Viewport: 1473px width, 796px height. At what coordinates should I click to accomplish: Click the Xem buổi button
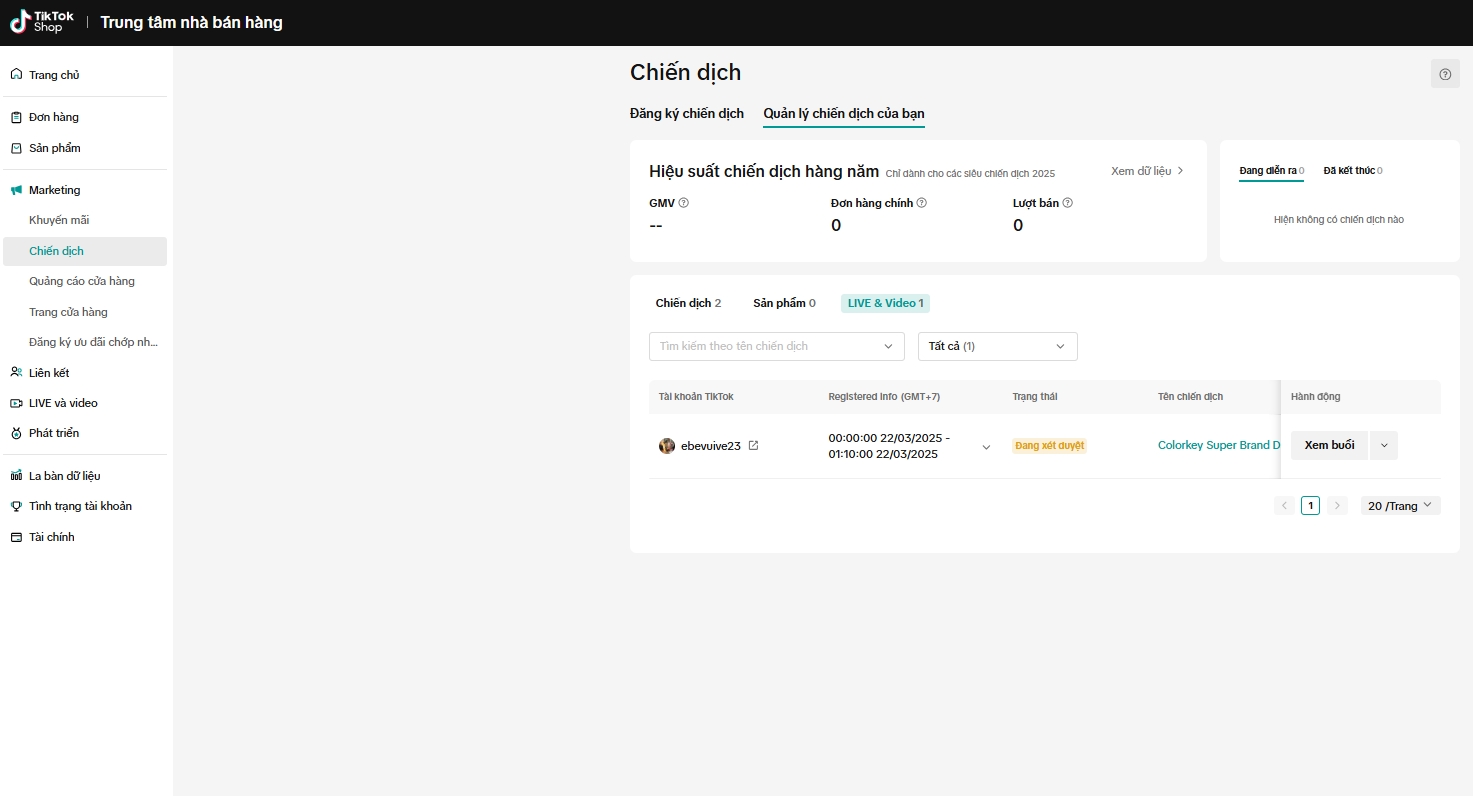(x=1329, y=446)
